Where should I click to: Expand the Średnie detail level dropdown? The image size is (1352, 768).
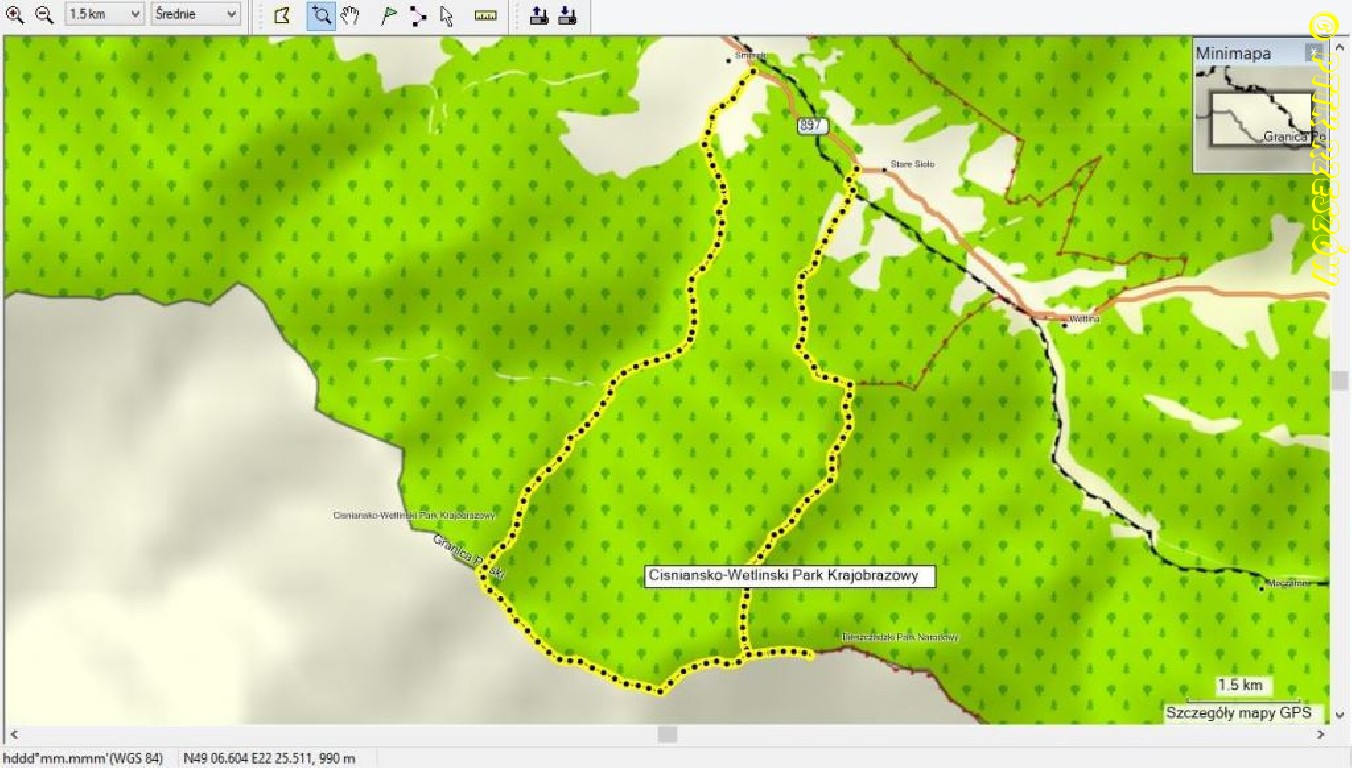[196, 15]
